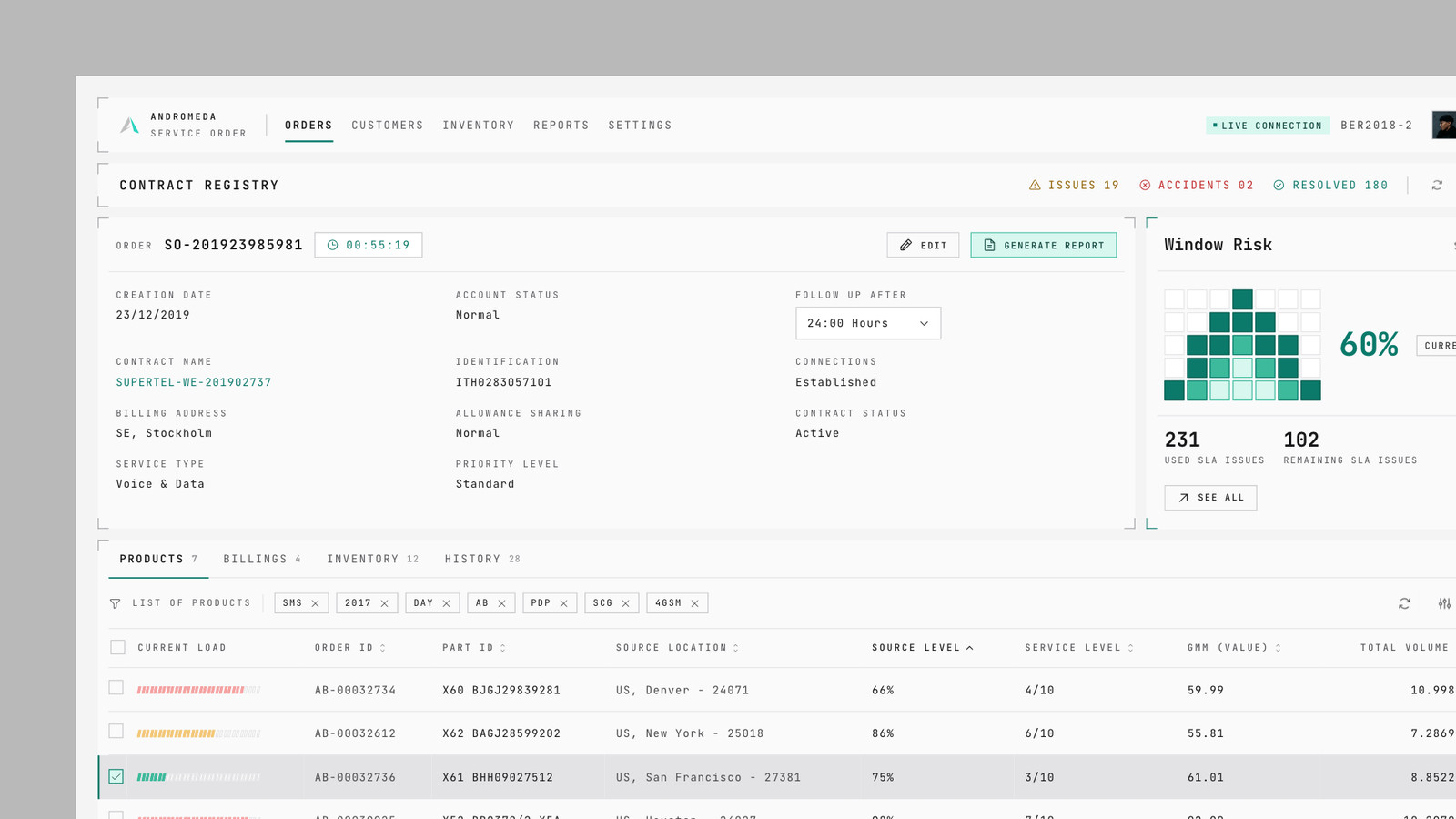
Task: Sort by Part ID column
Action: pos(474,648)
